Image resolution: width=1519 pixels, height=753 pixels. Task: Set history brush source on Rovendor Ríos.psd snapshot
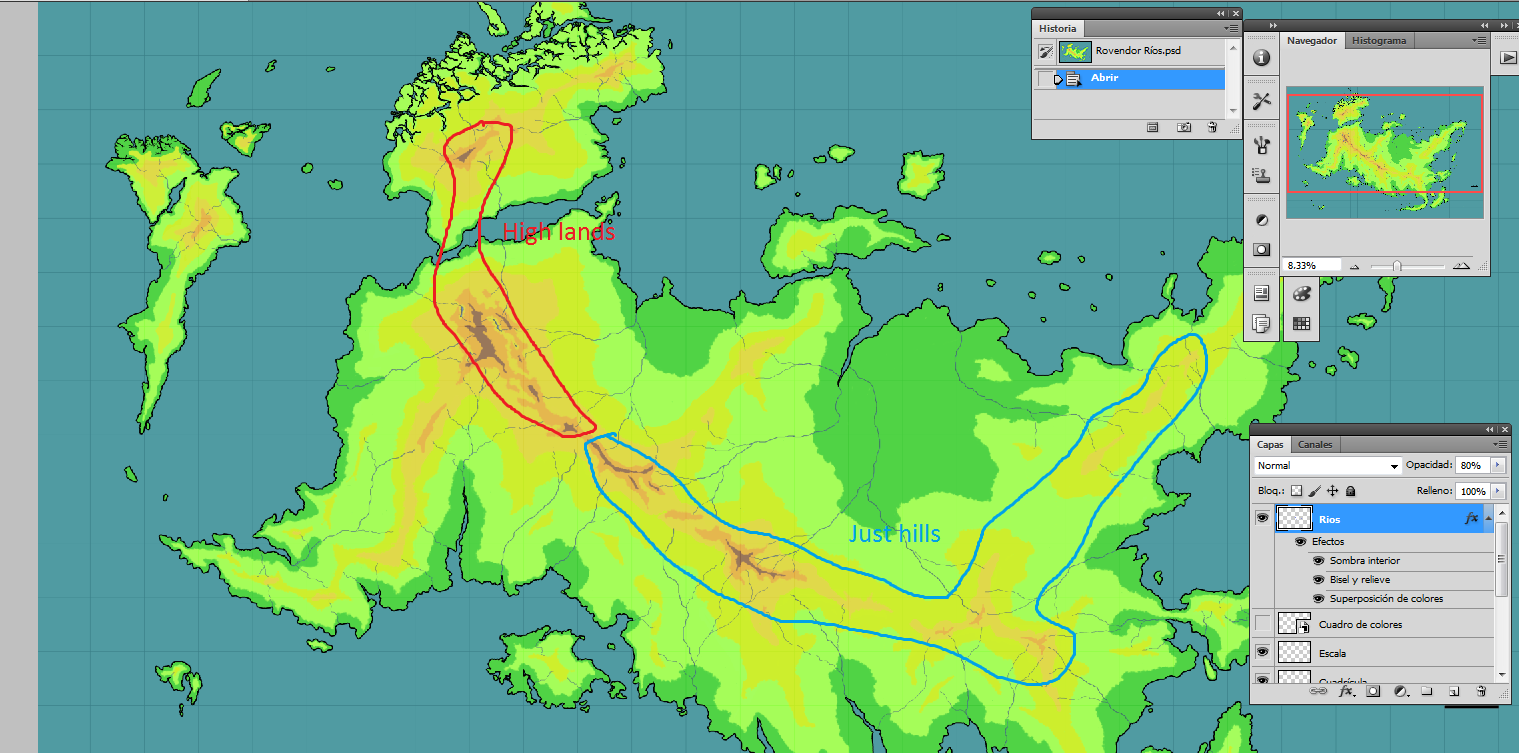tap(1046, 50)
